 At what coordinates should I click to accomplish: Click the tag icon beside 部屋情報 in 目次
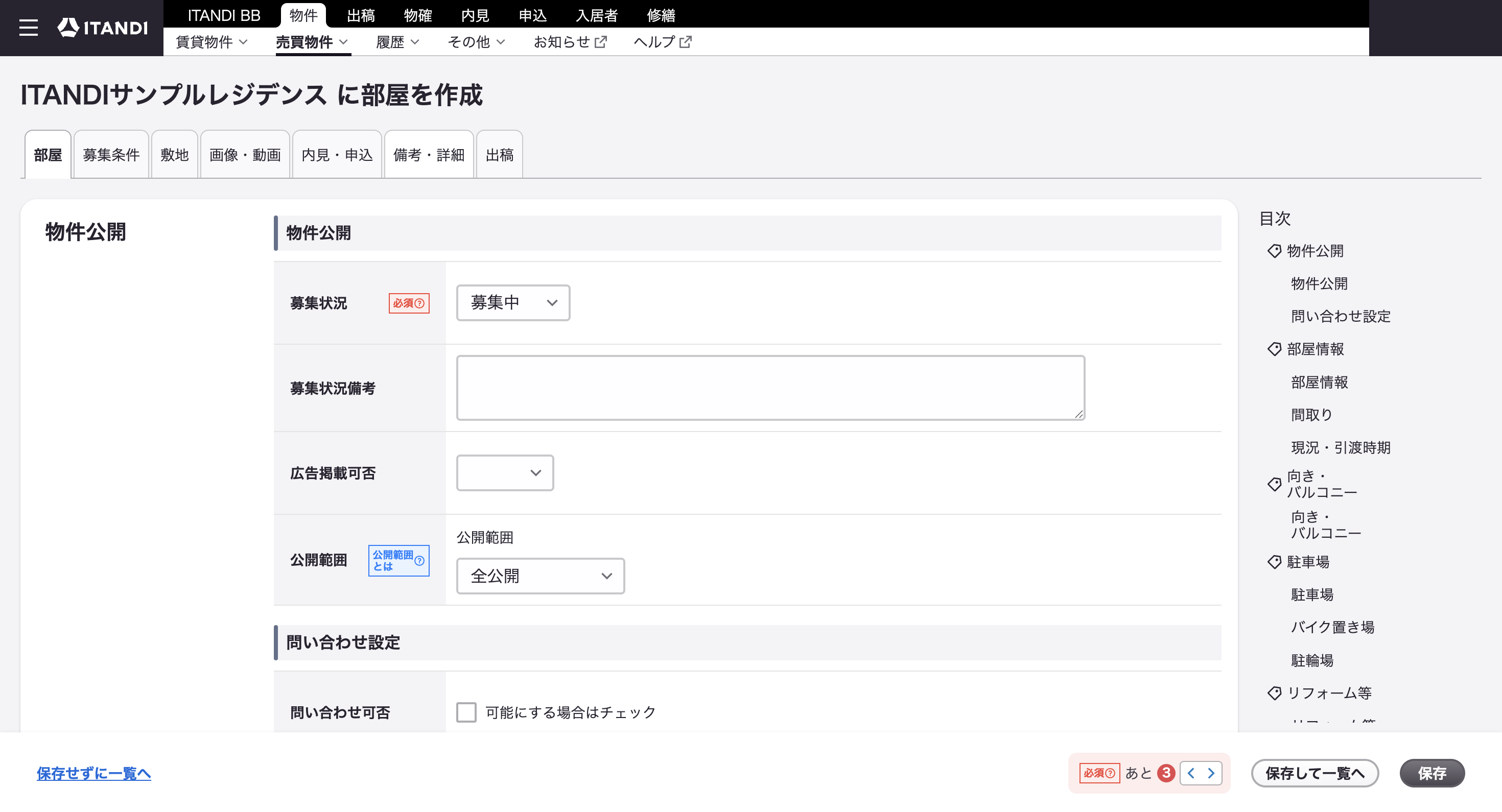(1274, 349)
